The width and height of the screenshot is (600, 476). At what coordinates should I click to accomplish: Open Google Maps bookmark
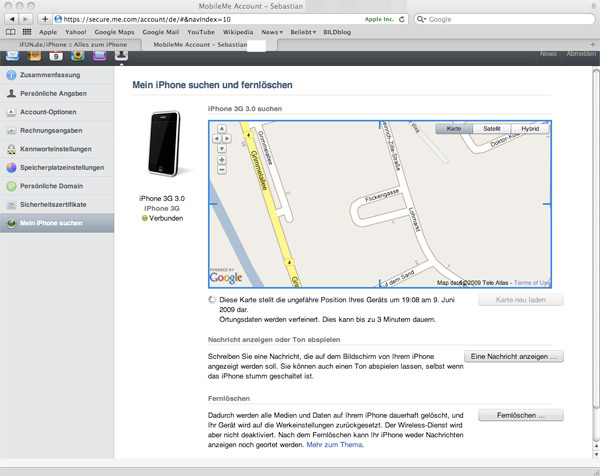(114, 32)
